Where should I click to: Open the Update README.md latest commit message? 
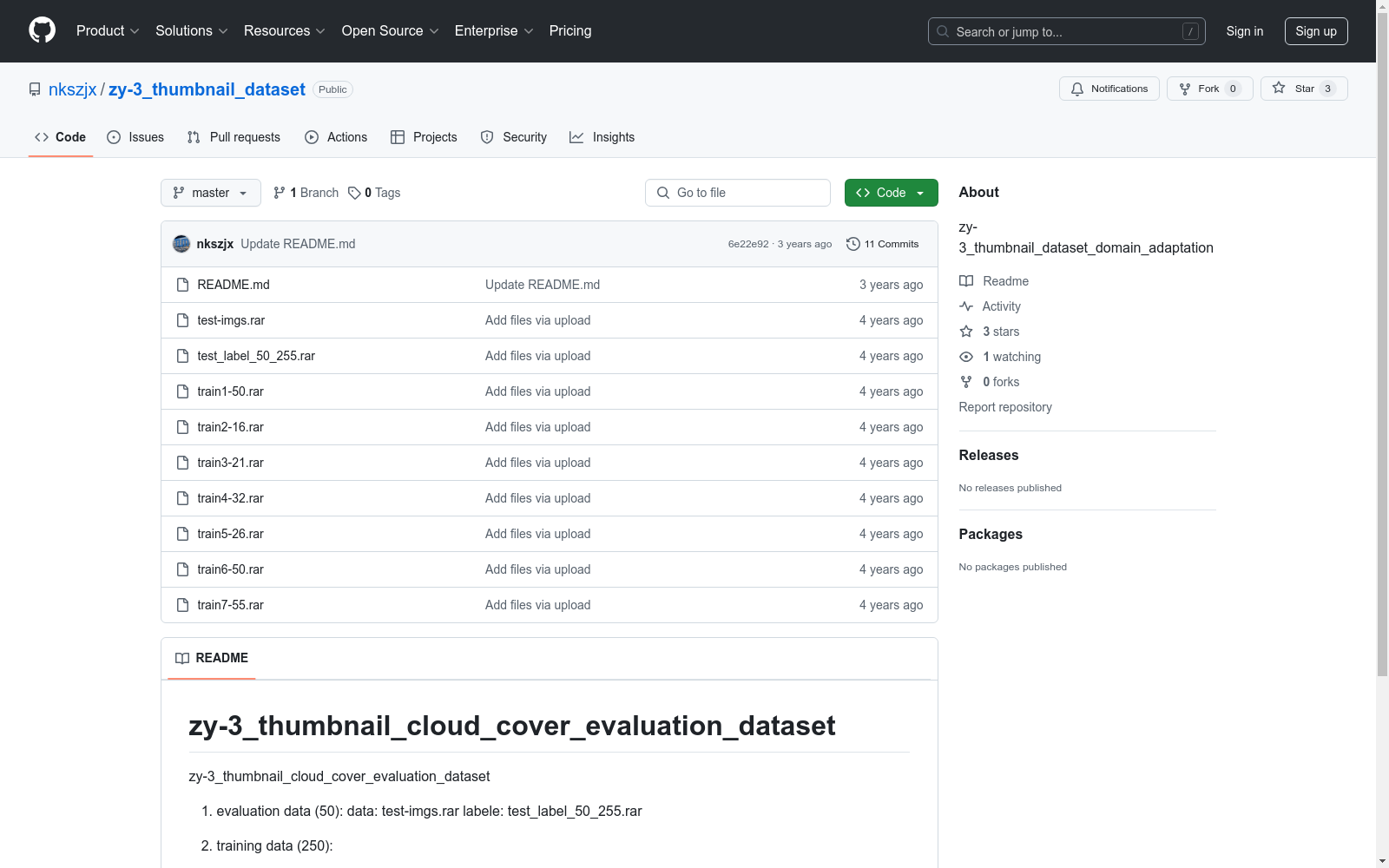pyautogui.click(x=298, y=244)
